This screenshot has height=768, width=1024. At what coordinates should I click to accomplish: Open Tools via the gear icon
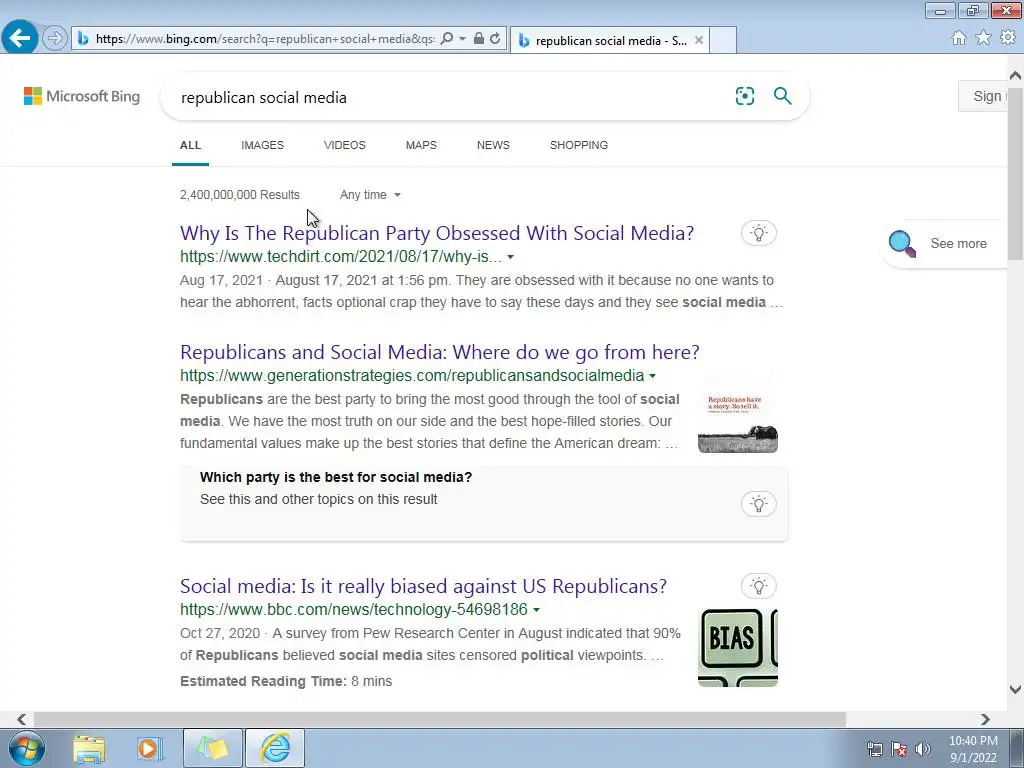tap(1008, 38)
